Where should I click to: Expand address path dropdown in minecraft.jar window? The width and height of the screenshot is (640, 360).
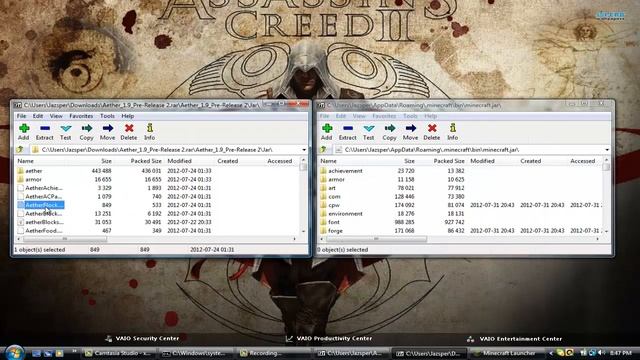coord(607,150)
